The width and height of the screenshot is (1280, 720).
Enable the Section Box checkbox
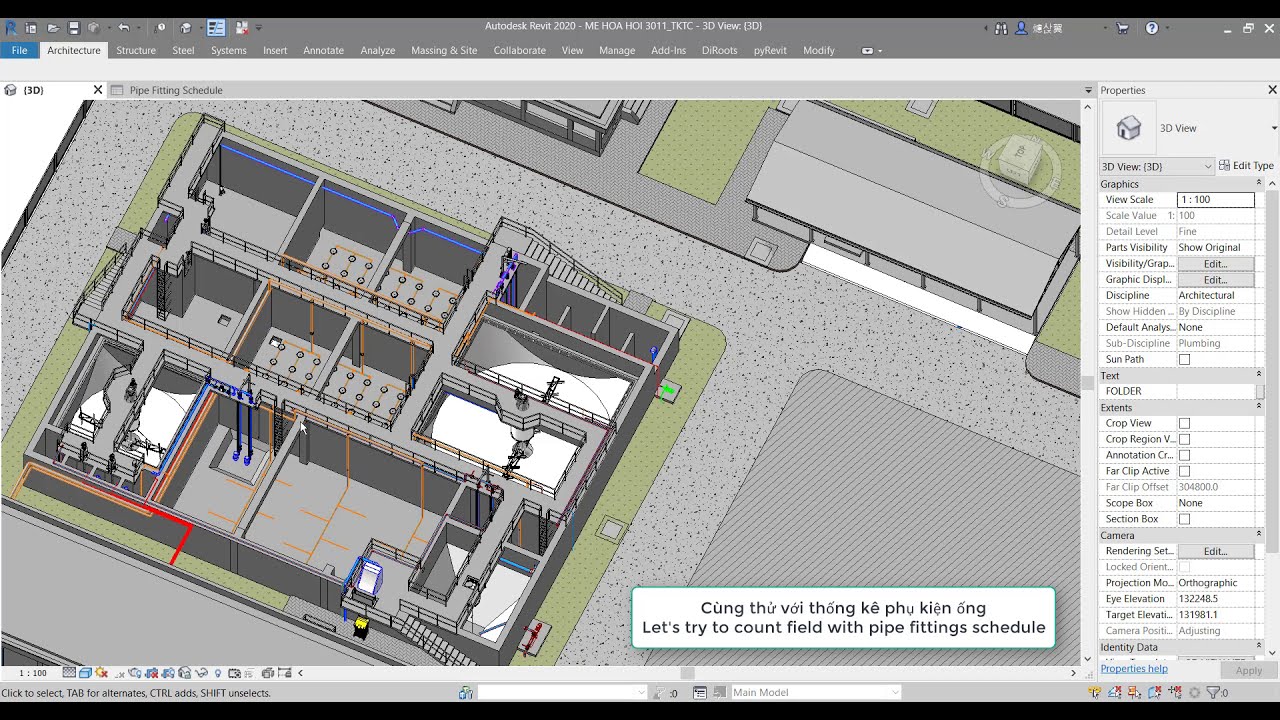pos(1184,519)
